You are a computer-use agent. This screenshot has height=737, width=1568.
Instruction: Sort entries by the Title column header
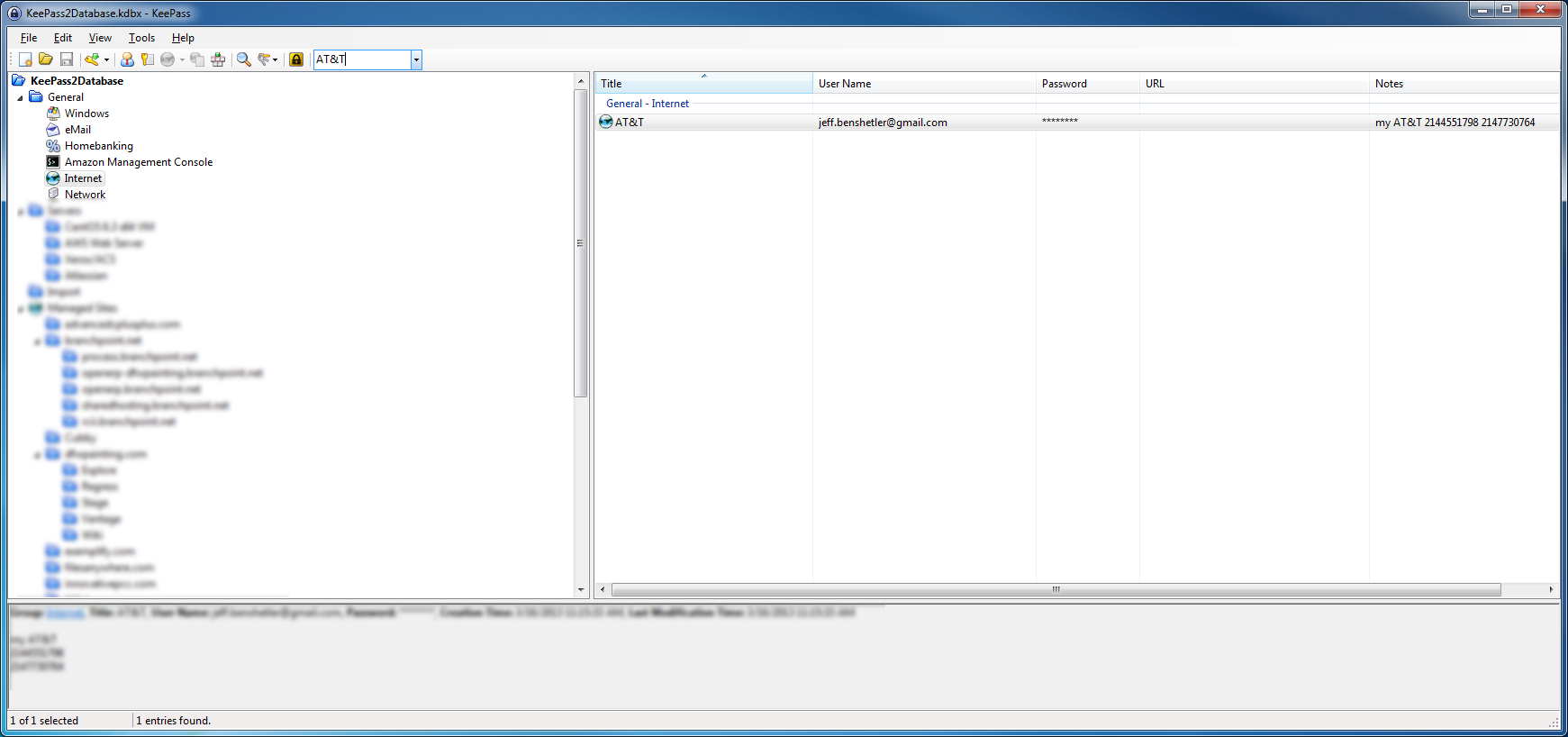click(x=704, y=84)
